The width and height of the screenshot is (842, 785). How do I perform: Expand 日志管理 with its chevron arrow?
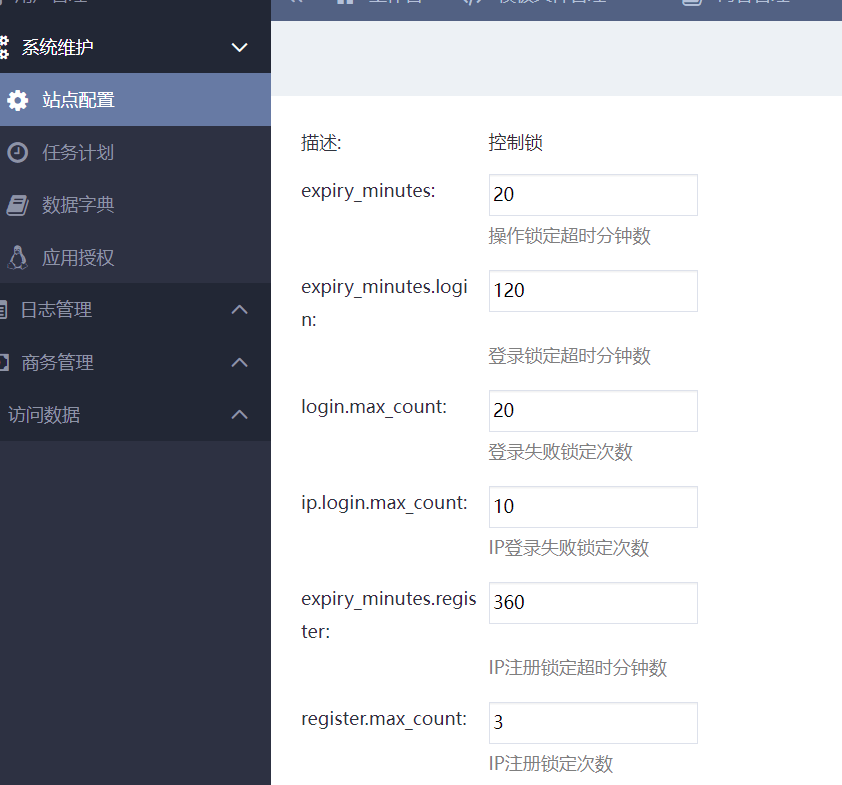239,310
